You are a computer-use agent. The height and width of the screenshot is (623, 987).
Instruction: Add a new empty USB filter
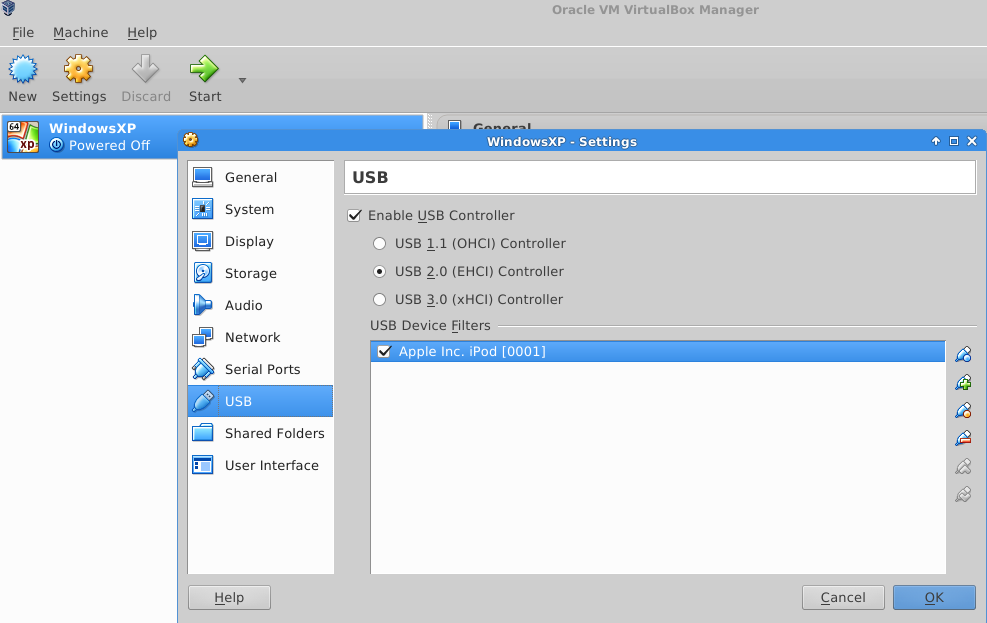pyautogui.click(x=962, y=354)
